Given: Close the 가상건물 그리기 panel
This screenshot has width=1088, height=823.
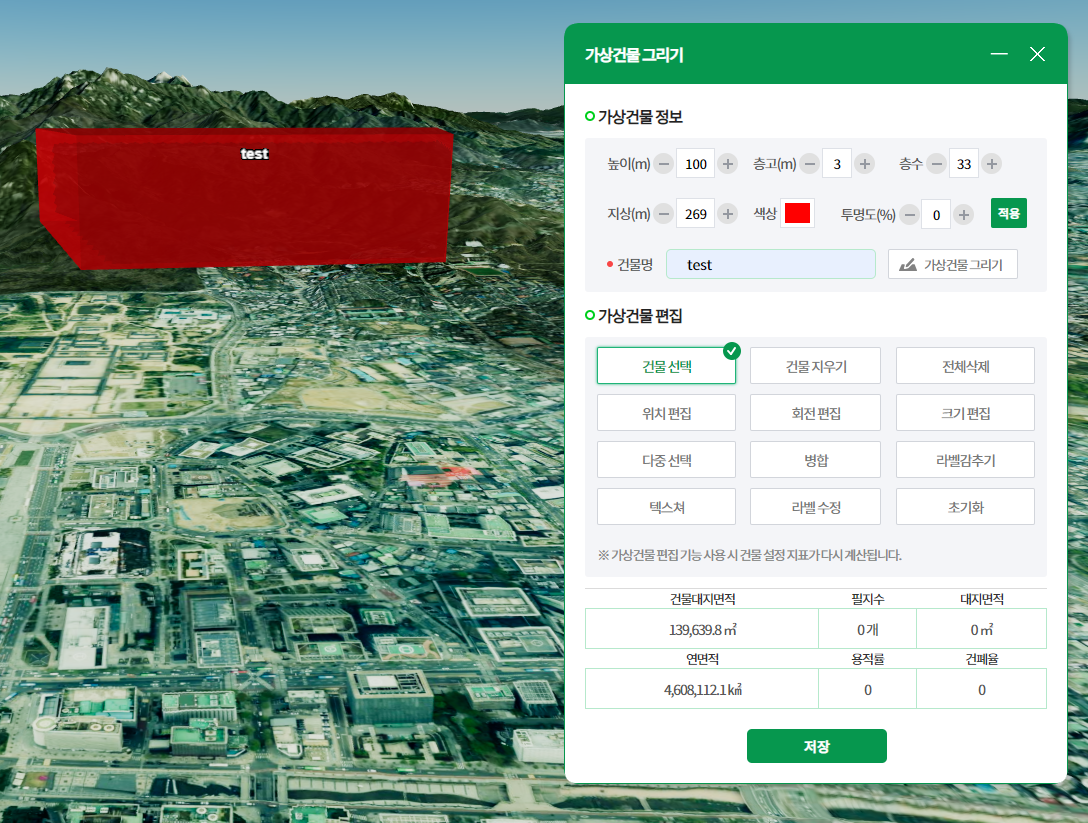Looking at the screenshot, I should tap(1037, 54).
